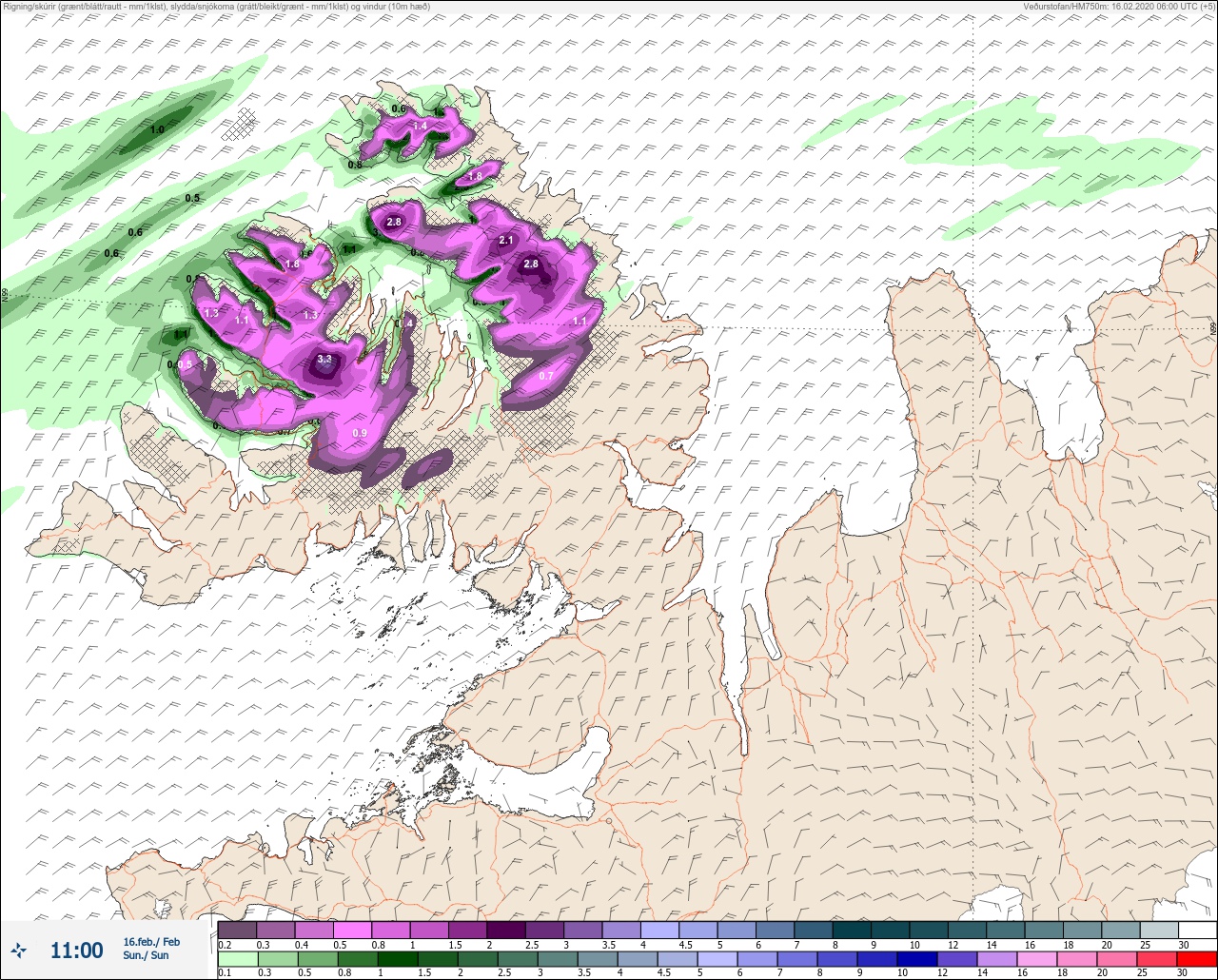Select the 11:00 forecast time label

[76, 950]
